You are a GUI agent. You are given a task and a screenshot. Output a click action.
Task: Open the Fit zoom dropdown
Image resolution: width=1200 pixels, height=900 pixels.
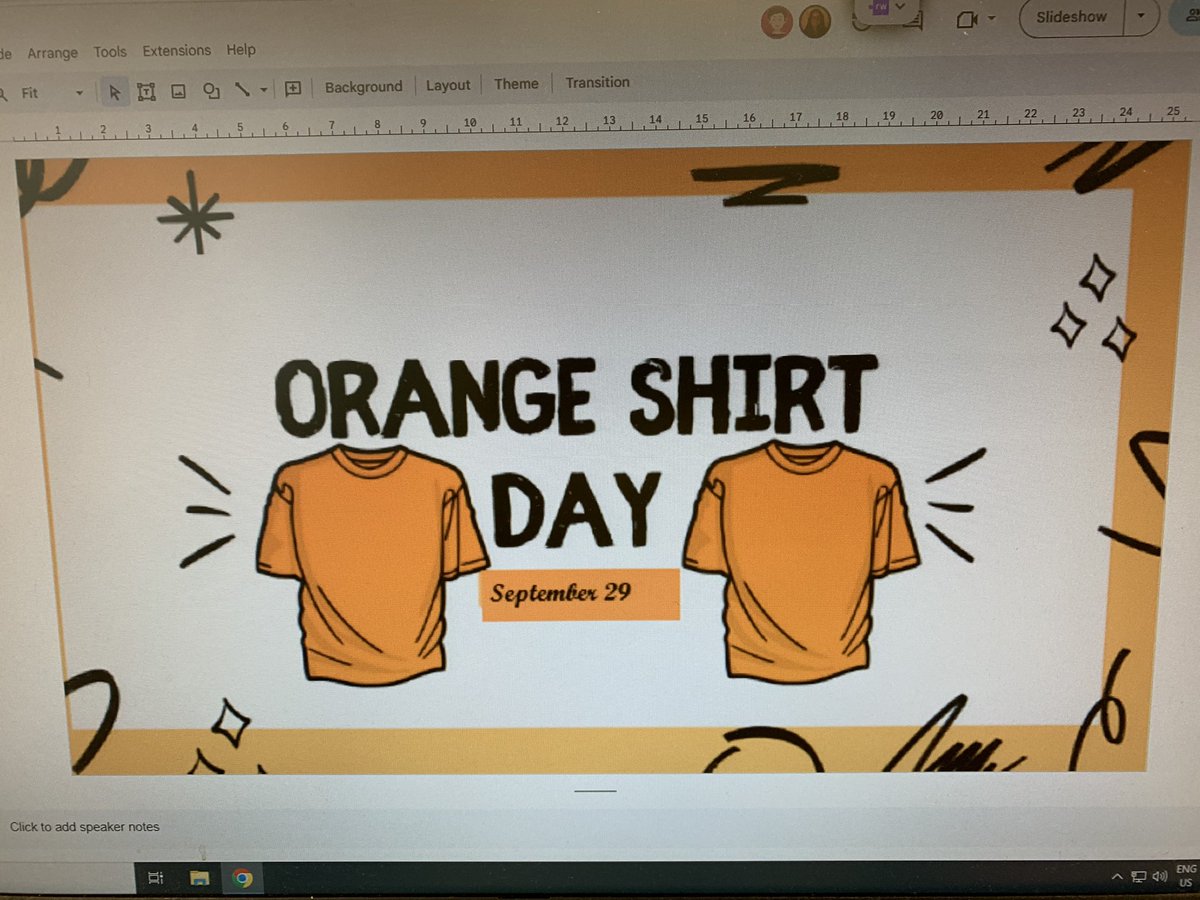click(52, 93)
